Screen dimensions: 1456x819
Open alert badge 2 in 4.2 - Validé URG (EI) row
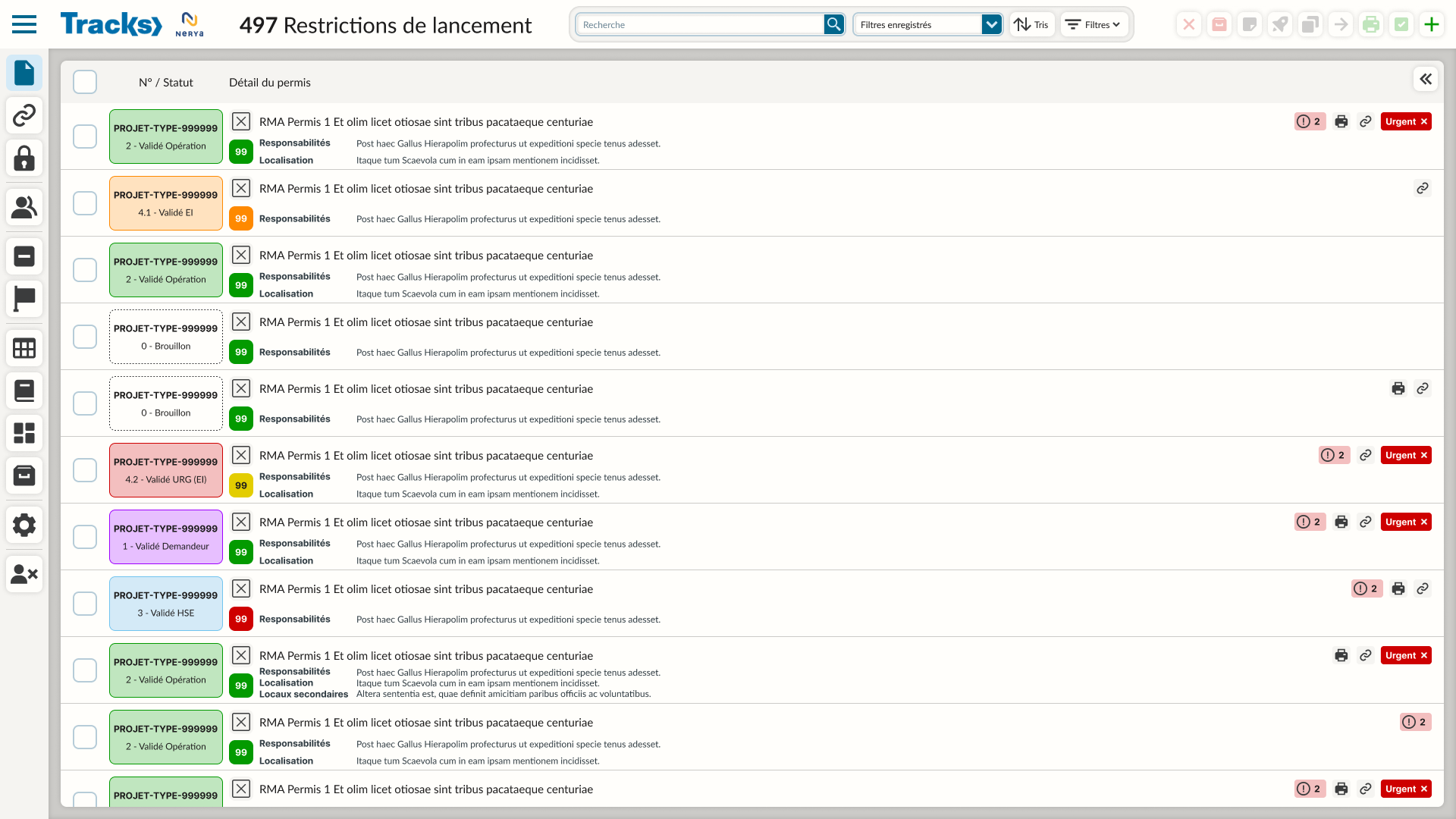[1335, 455]
